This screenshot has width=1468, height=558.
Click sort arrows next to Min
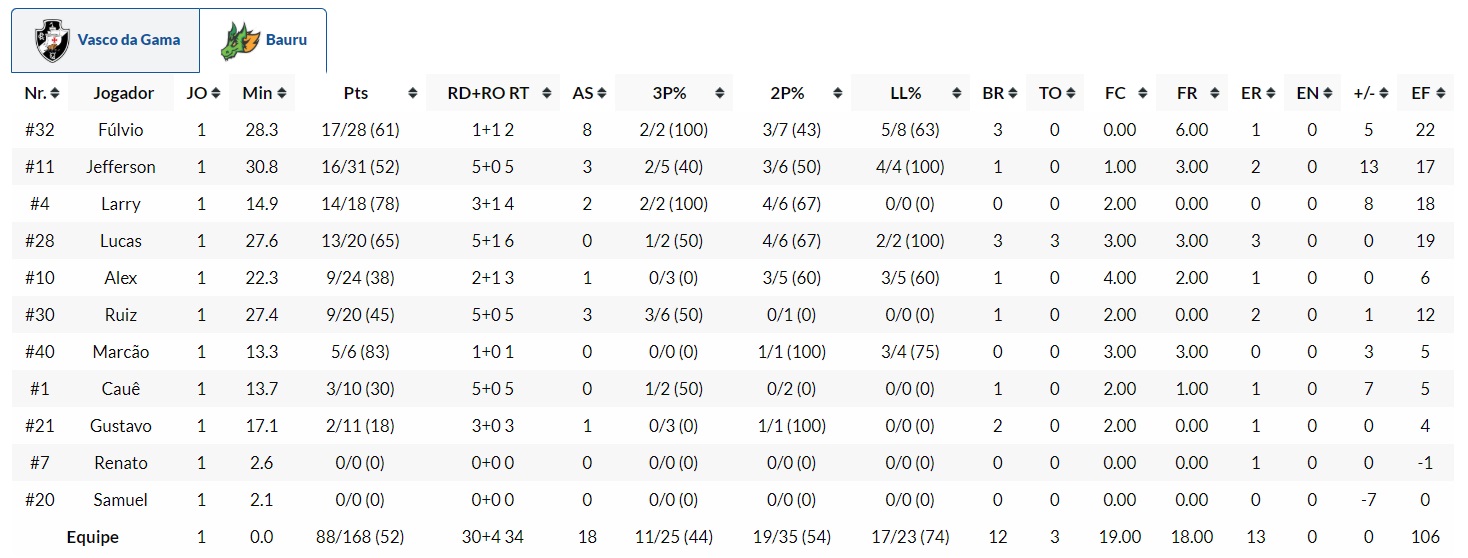[282, 93]
